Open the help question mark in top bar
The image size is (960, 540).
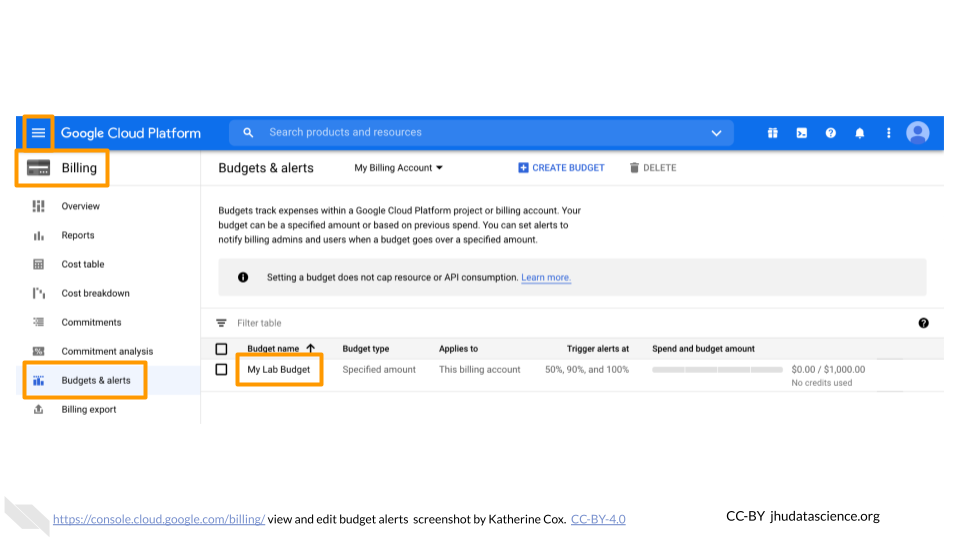830,133
